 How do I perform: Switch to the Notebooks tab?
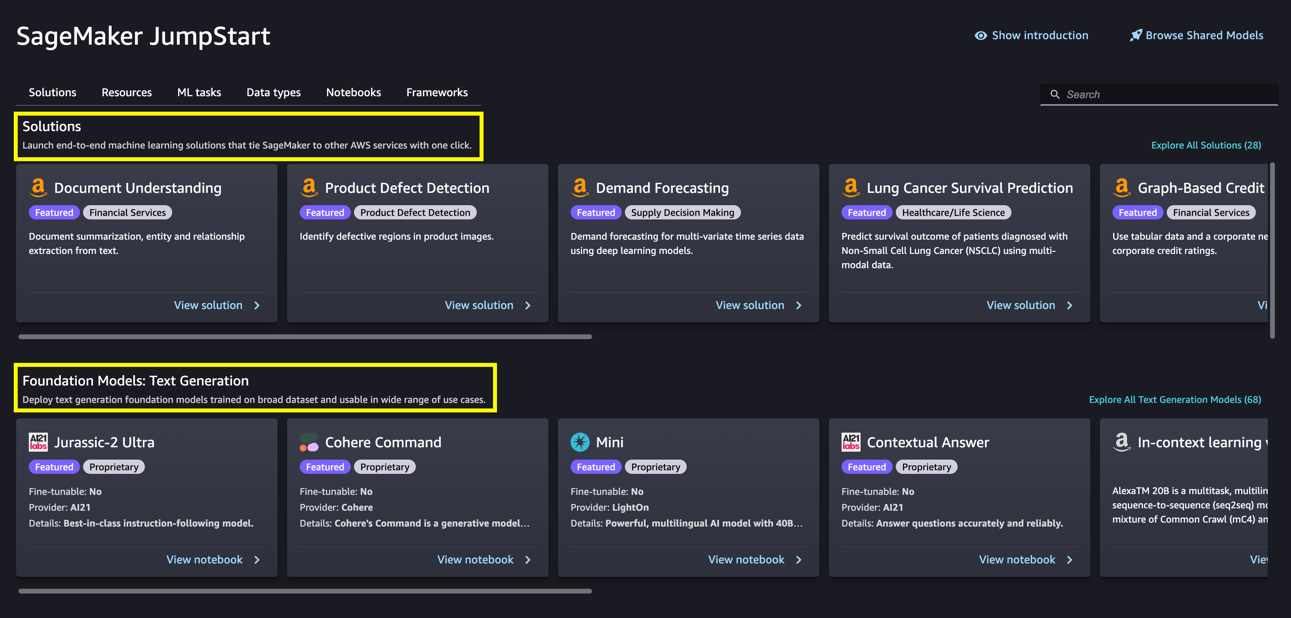353,92
